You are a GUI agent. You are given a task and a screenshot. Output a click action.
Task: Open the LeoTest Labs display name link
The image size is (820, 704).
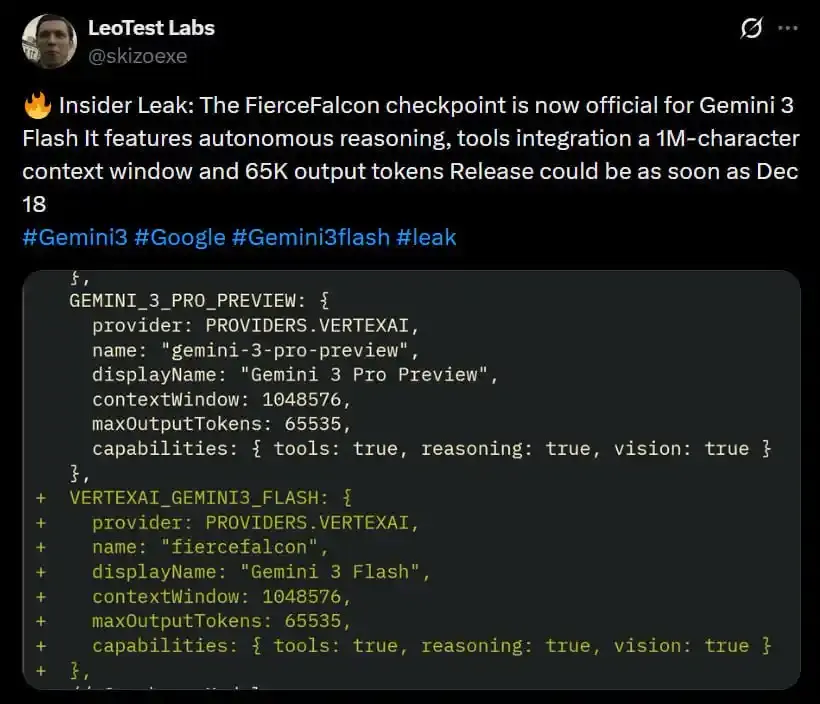tap(151, 28)
